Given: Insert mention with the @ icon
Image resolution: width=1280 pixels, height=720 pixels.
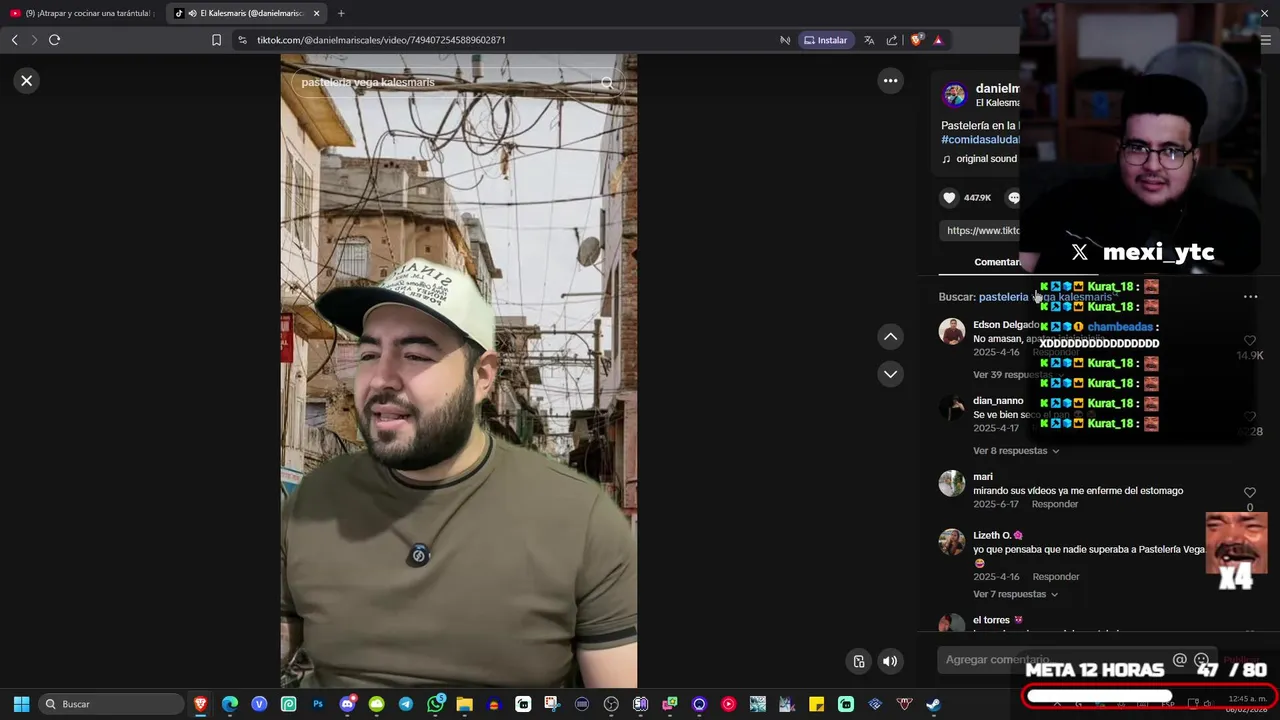Looking at the screenshot, I should click(1180, 660).
